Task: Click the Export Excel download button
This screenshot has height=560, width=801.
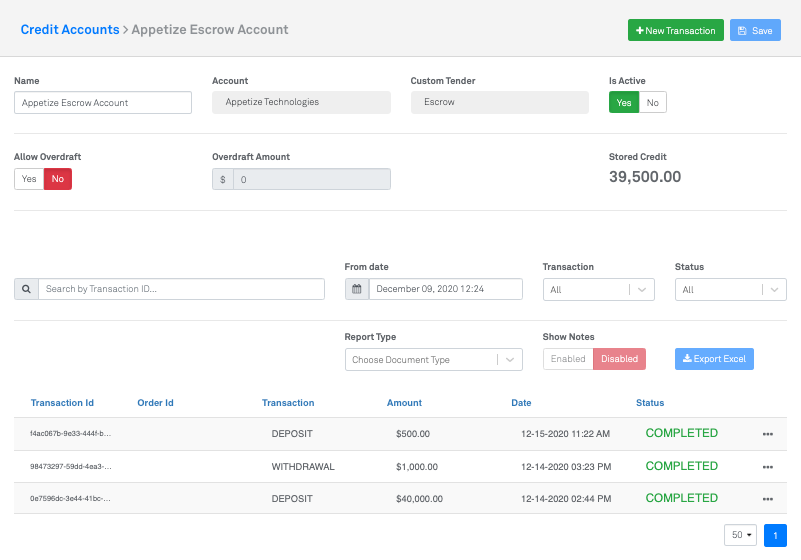Action: point(714,359)
